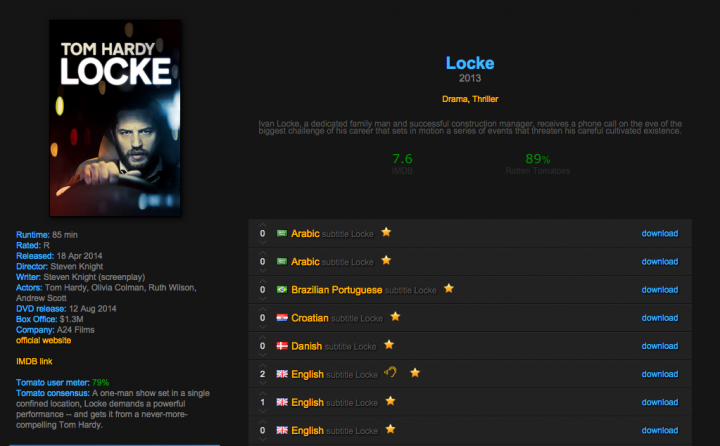This screenshot has height=446, width=720.
Task: Open the Danish subtitle Locke link
Action: coord(334,346)
